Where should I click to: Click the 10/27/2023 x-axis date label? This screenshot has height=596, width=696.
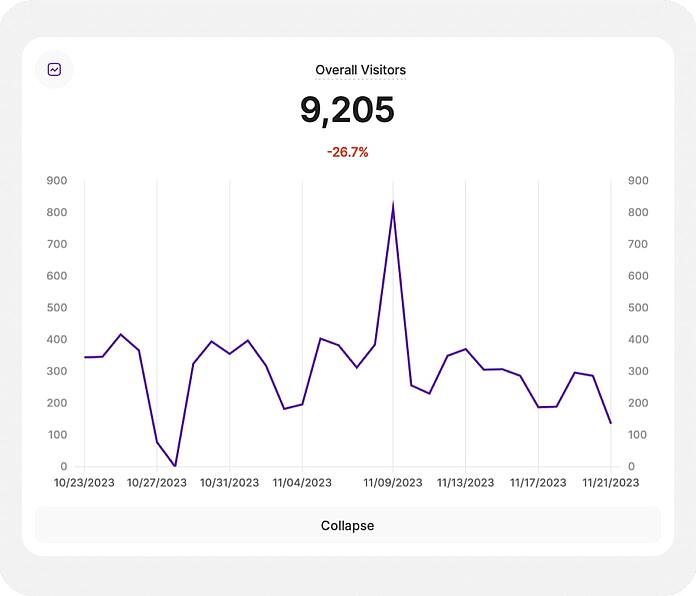click(x=157, y=482)
